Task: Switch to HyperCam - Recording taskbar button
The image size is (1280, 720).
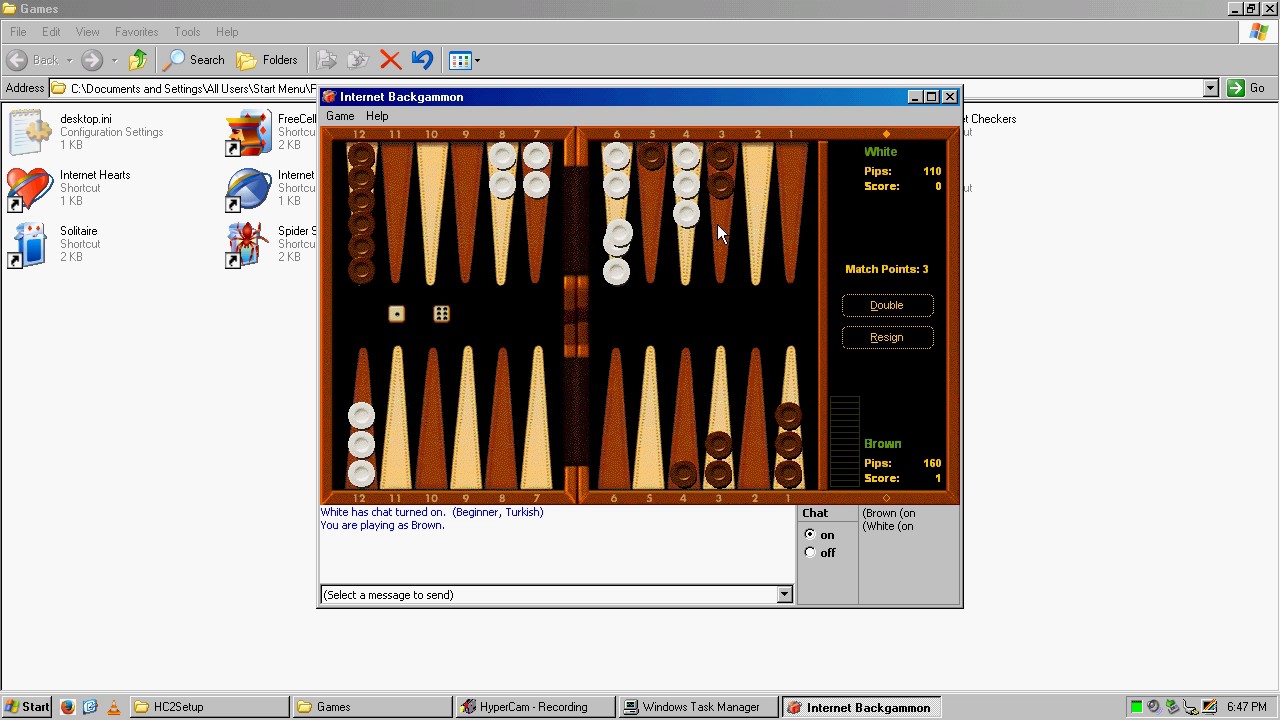Action: (x=534, y=707)
